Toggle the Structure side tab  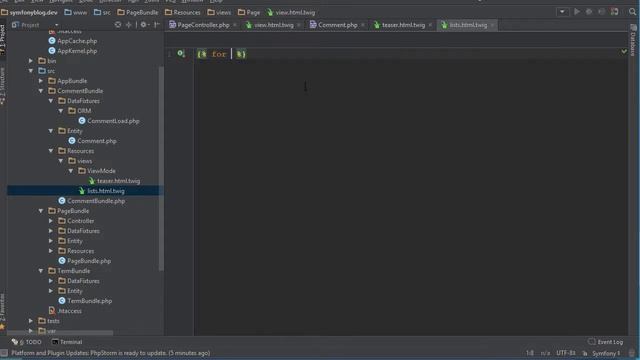coord(2,86)
